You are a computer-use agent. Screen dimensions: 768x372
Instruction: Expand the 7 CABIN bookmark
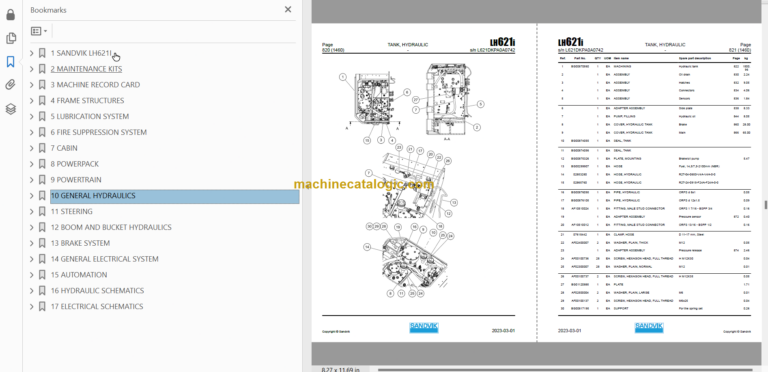[32, 148]
